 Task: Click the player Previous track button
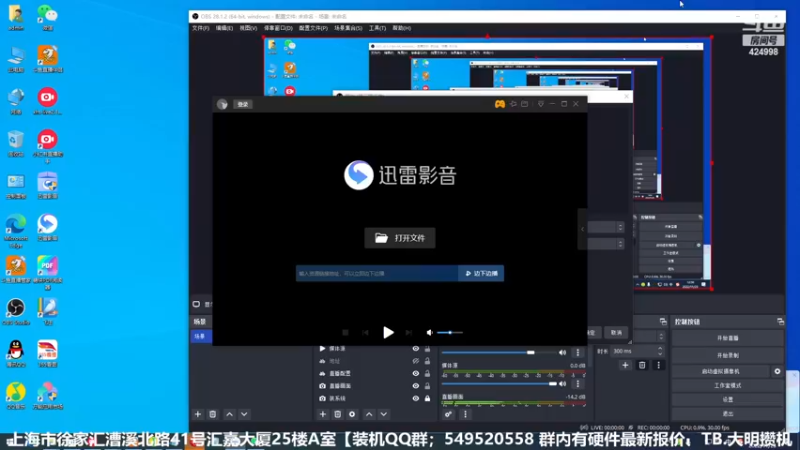[x=365, y=333]
